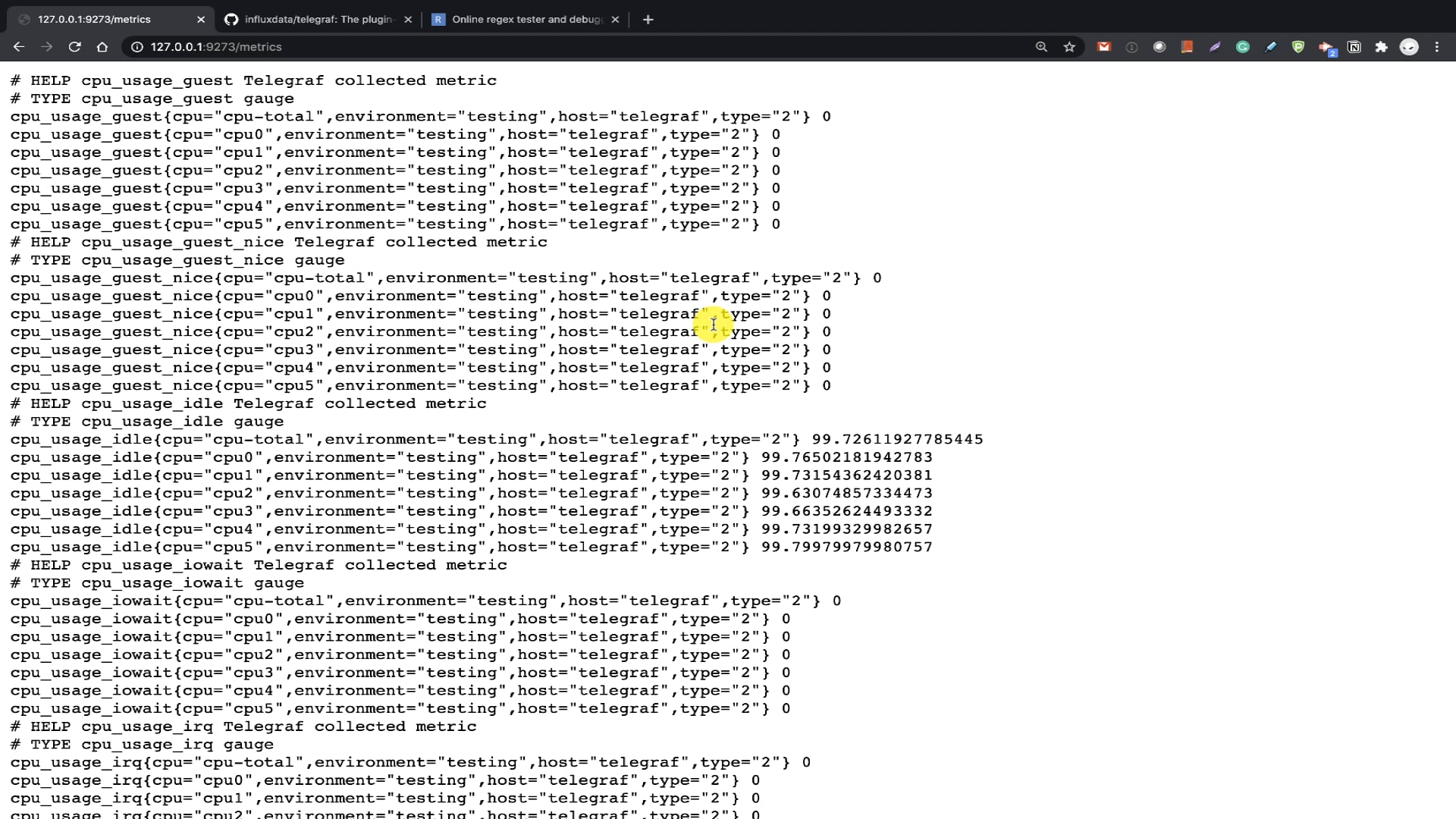Open the Grammarly extension
The width and height of the screenshot is (1456, 819).
pyautogui.click(x=1242, y=47)
